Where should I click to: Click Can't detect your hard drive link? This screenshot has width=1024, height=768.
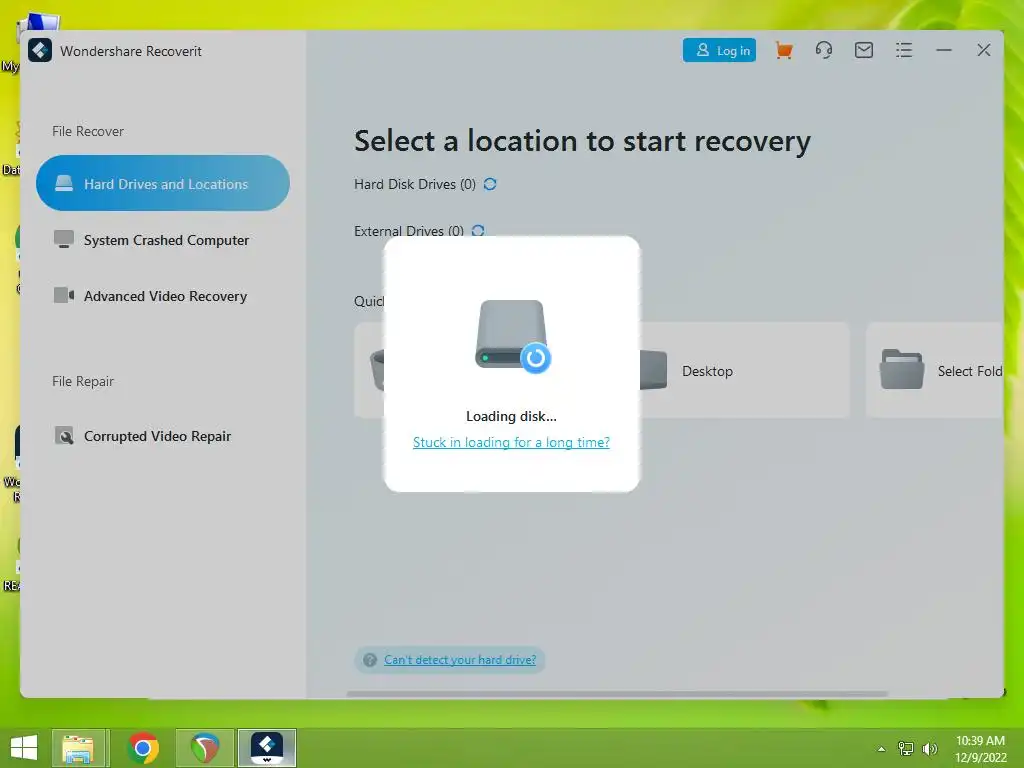[460, 660]
